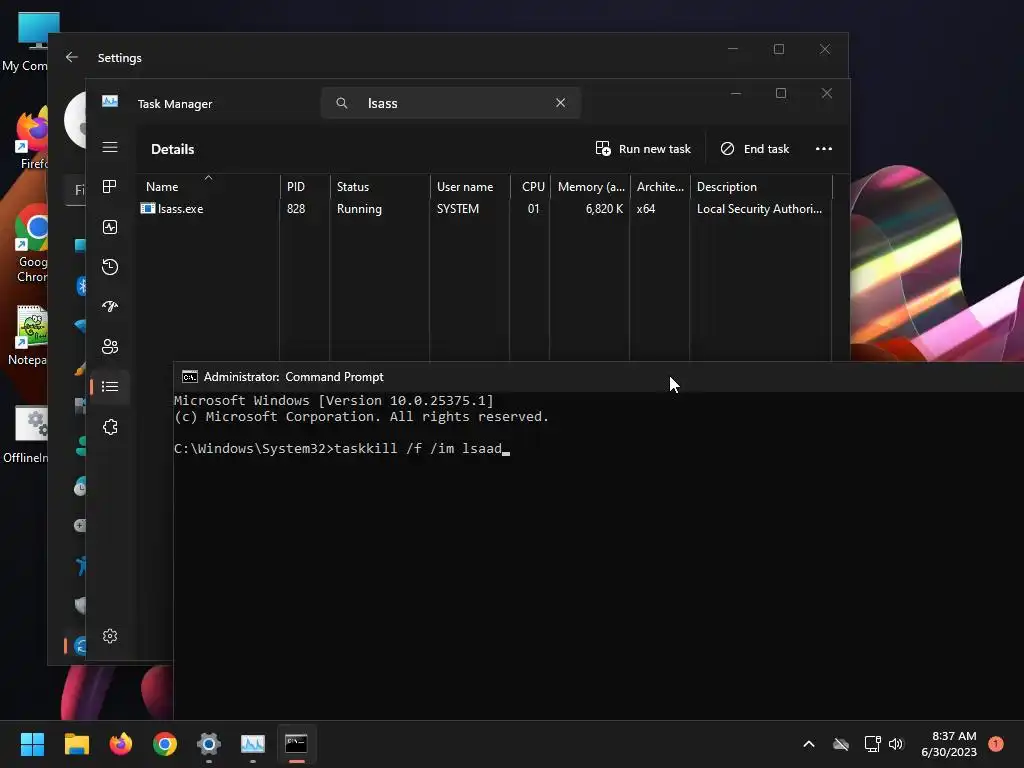Select the lsass.exe process row

tap(485, 209)
